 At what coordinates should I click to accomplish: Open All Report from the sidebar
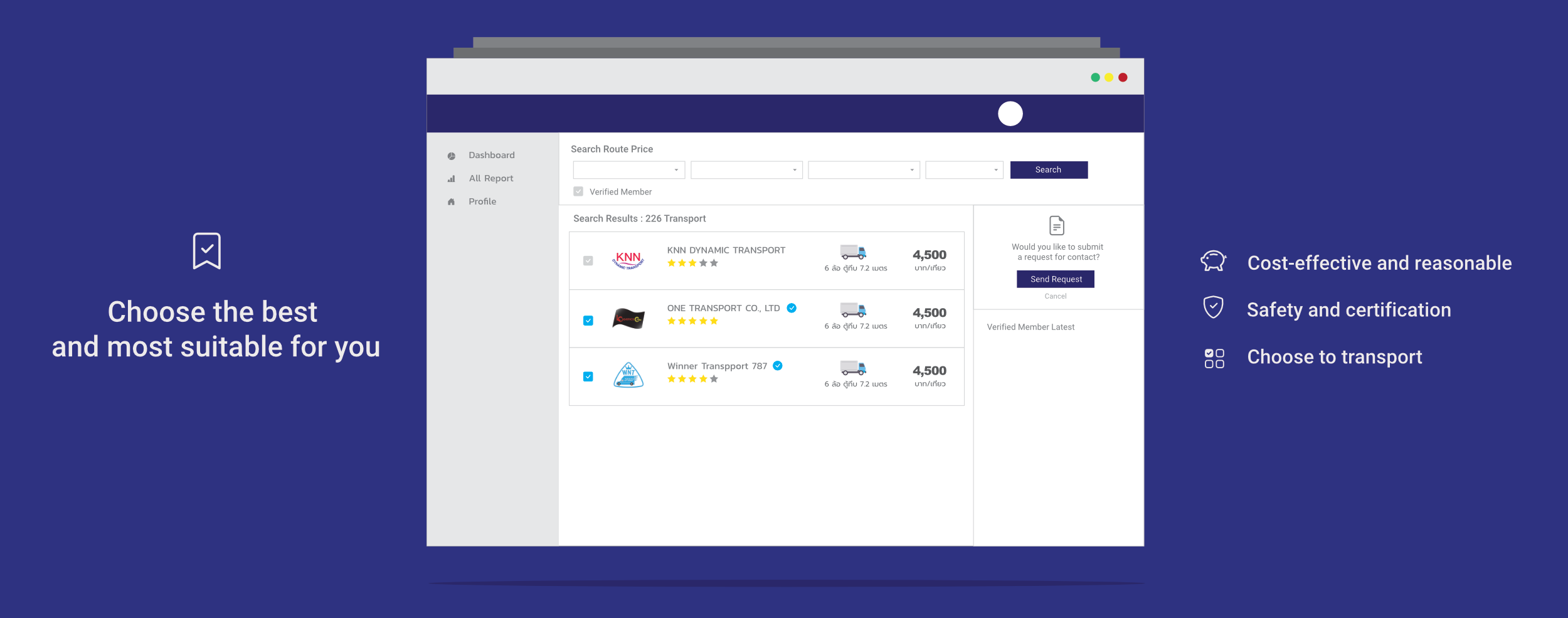tap(490, 178)
